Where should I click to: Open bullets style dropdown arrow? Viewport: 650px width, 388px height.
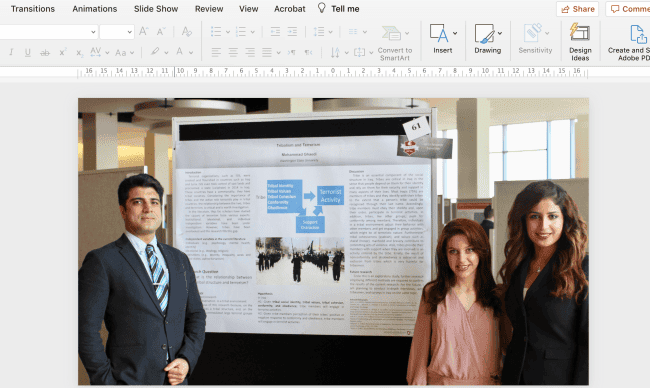coord(228,32)
